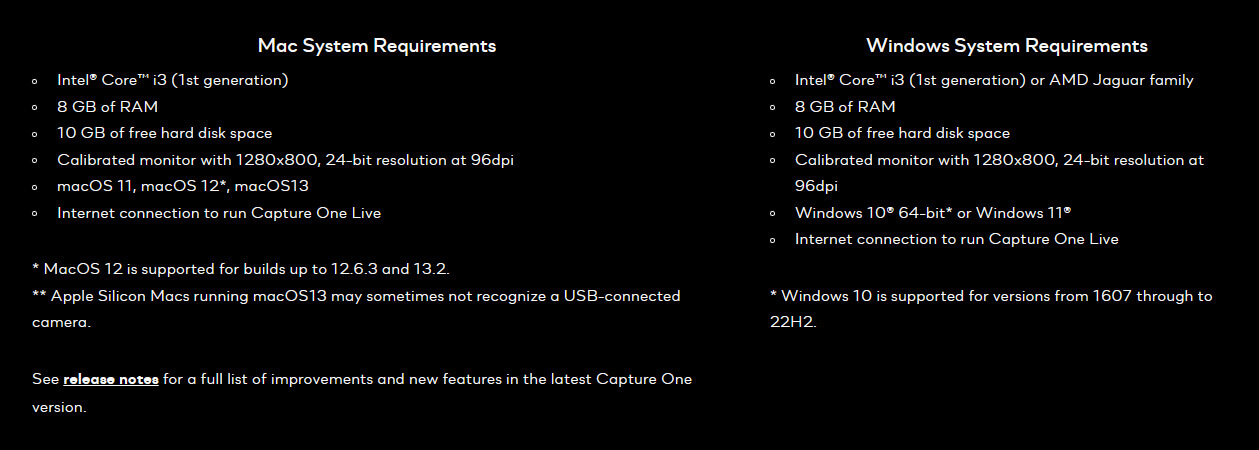
Task: Select the Intel Core i3 line under Mac
Action: click(173, 80)
